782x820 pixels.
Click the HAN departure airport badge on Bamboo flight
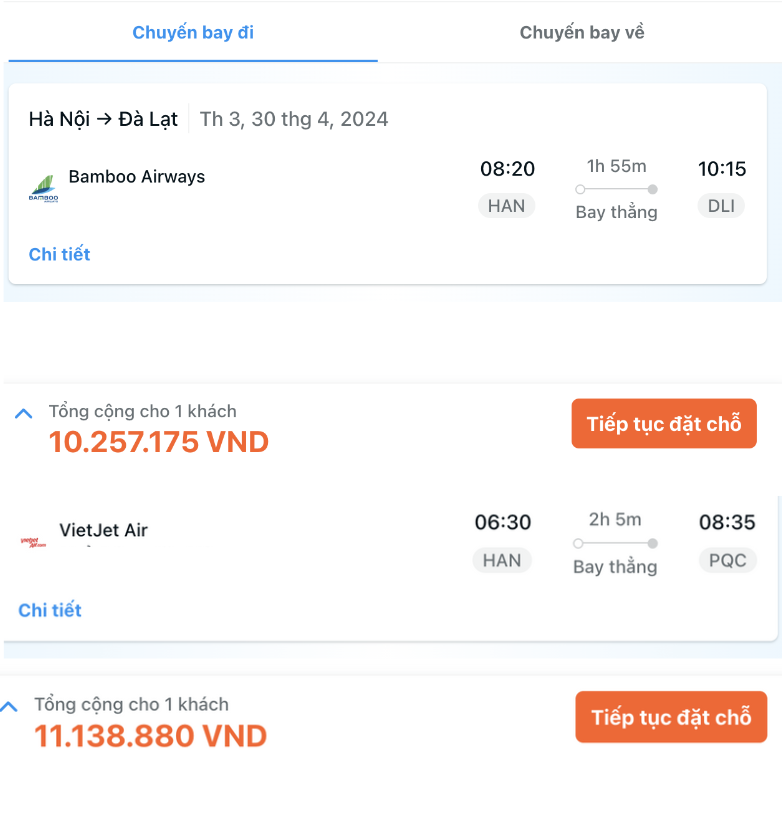[506, 206]
